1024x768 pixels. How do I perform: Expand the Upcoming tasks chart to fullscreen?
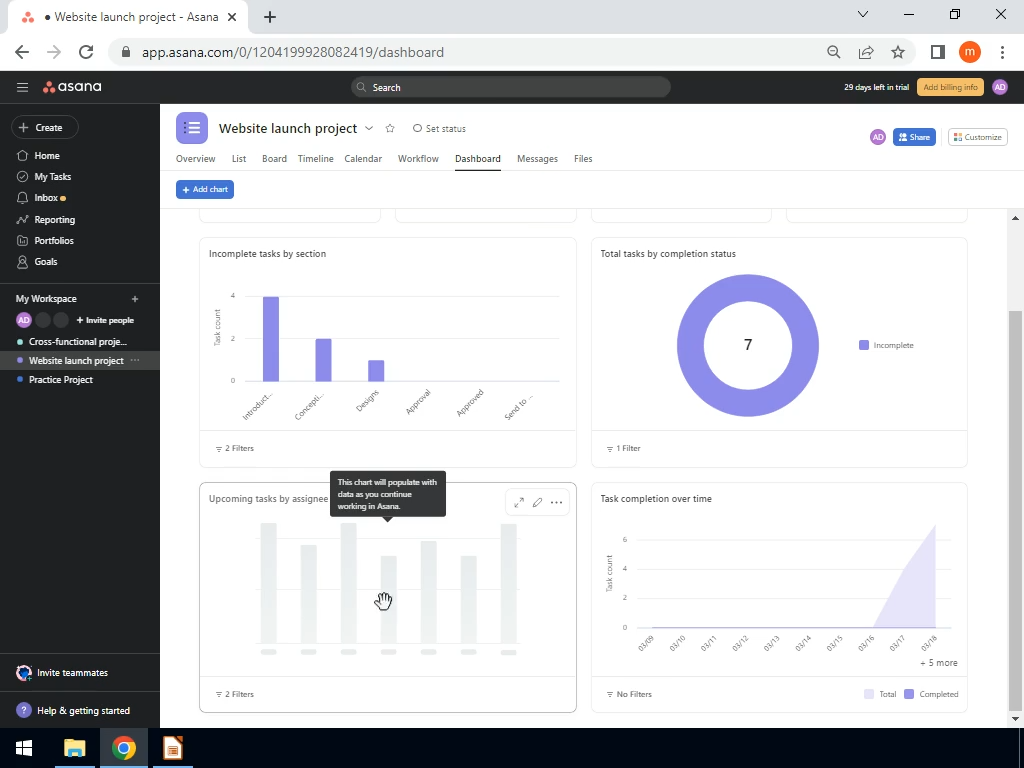(519, 502)
